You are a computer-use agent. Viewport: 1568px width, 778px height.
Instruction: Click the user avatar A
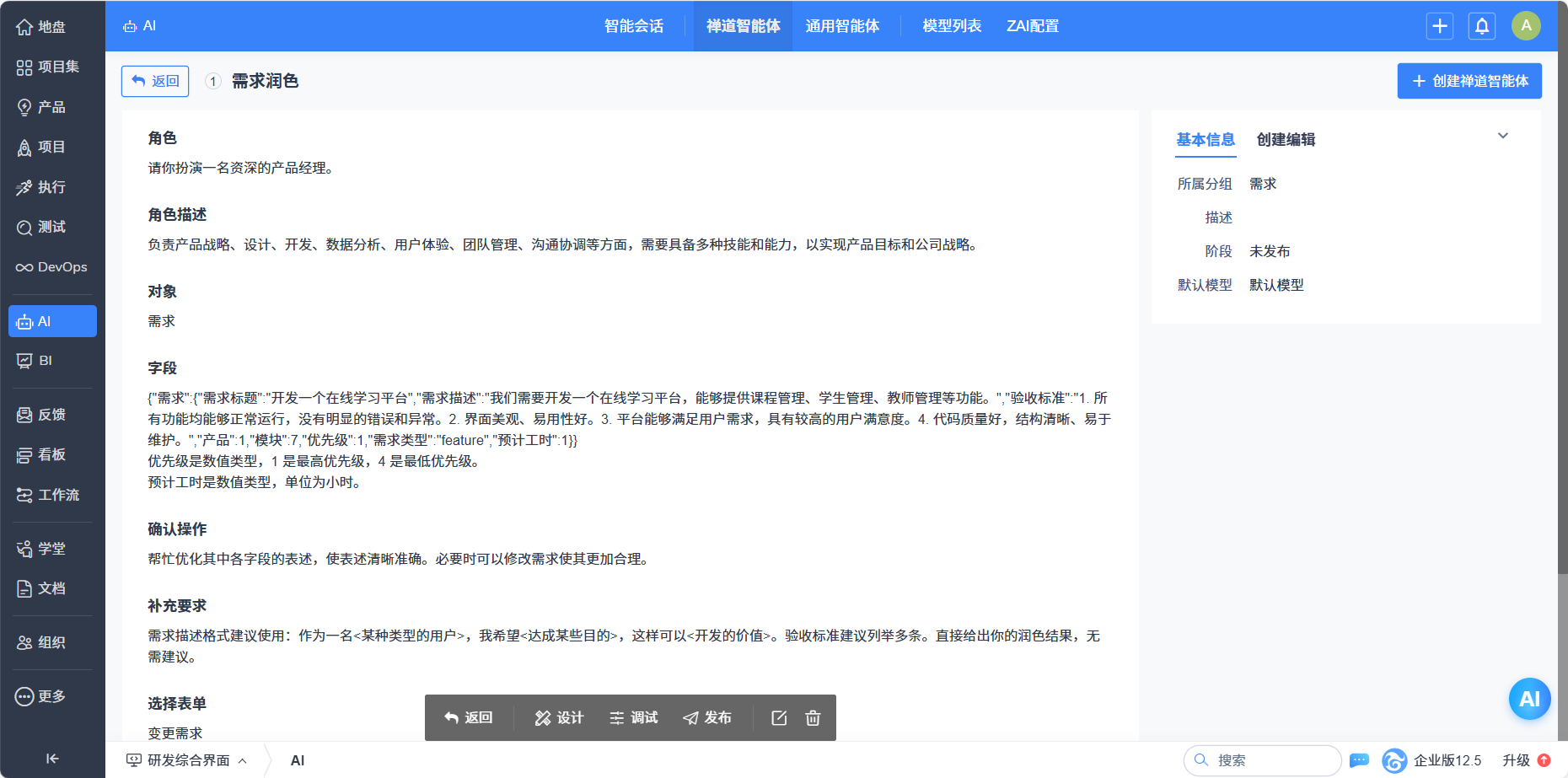point(1525,26)
